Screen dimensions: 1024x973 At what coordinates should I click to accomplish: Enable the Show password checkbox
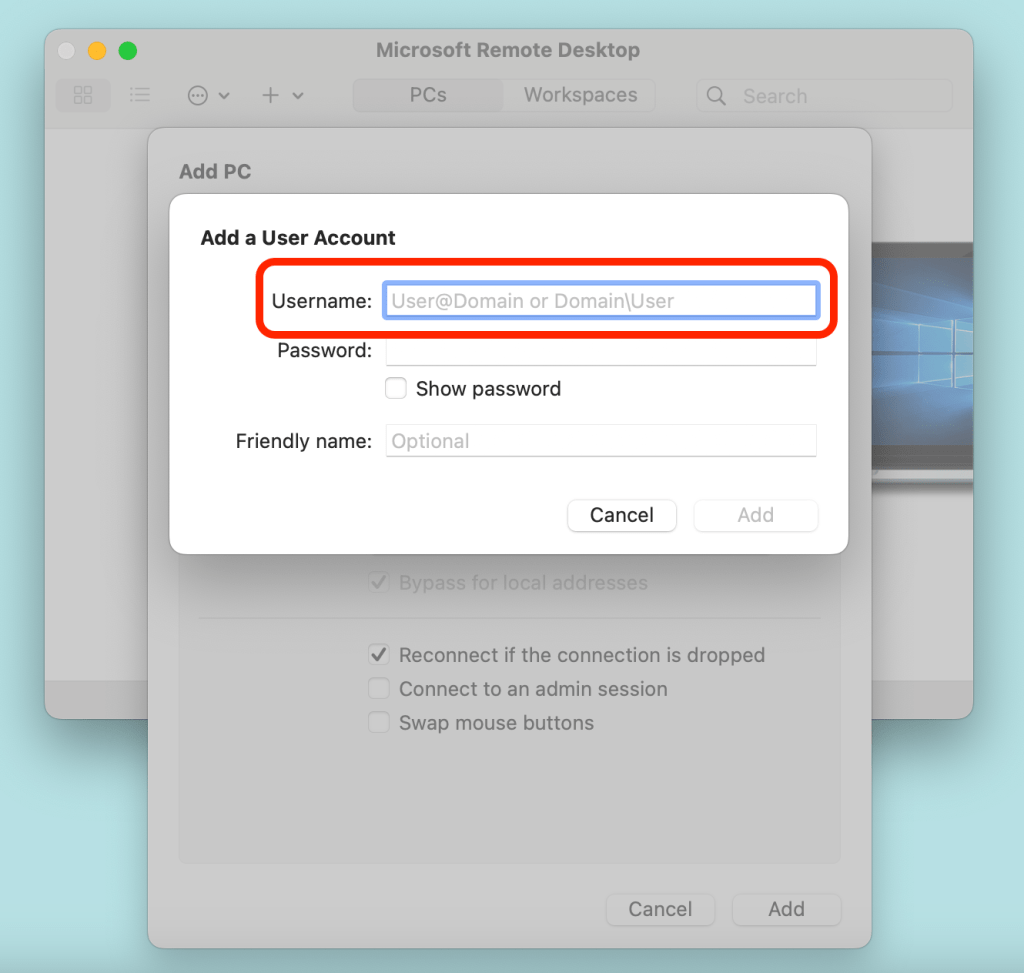point(396,389)
